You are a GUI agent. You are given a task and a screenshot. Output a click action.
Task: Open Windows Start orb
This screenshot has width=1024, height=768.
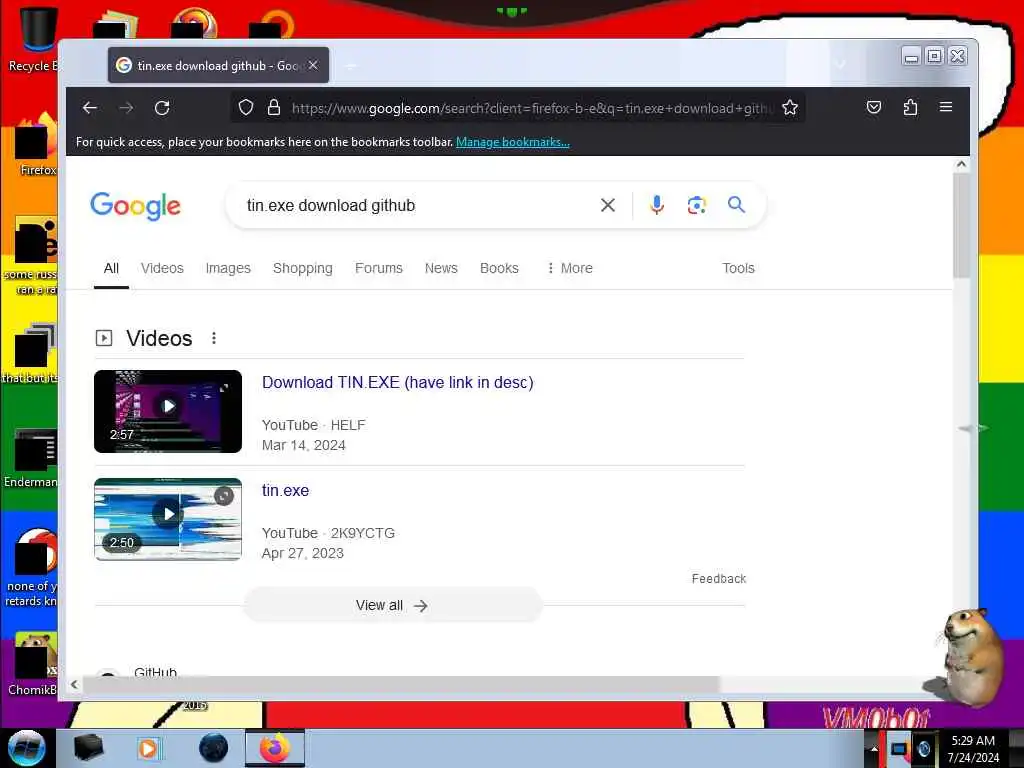[x=26, y=748]
